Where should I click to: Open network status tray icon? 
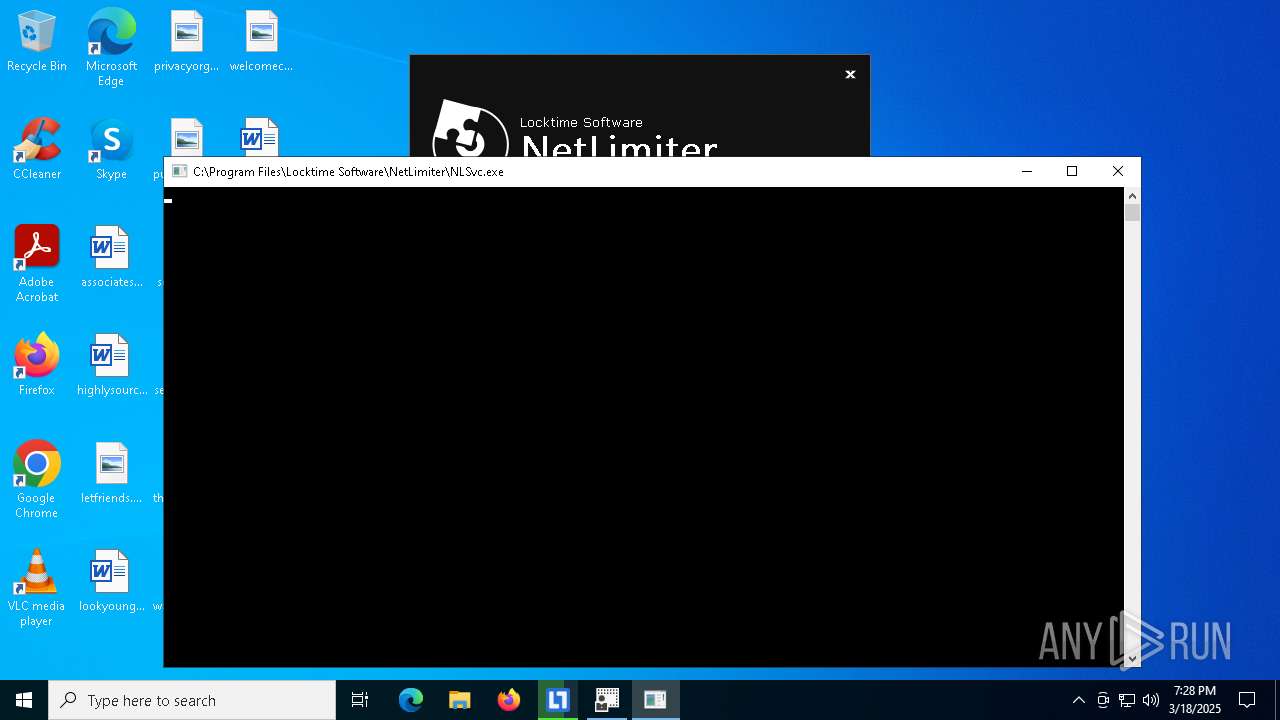[1127, 700]
